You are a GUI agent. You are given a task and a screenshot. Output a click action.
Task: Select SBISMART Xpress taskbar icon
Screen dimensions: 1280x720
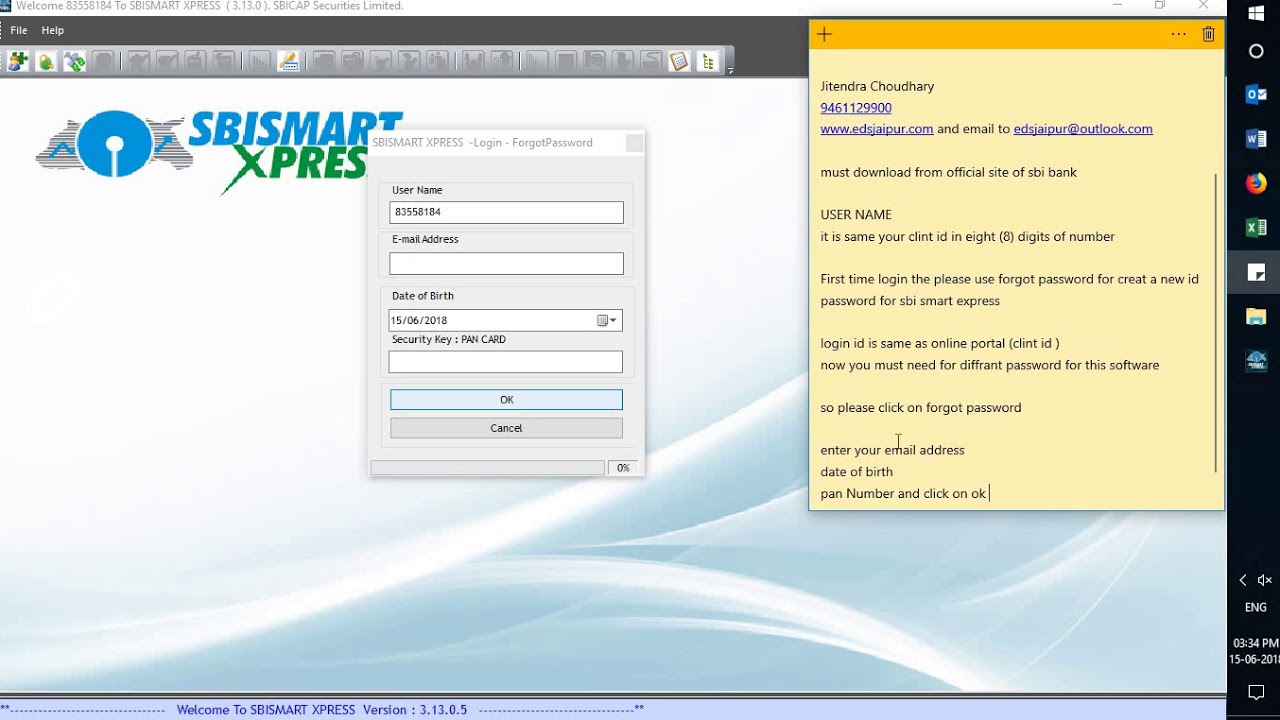(1257, 361)
